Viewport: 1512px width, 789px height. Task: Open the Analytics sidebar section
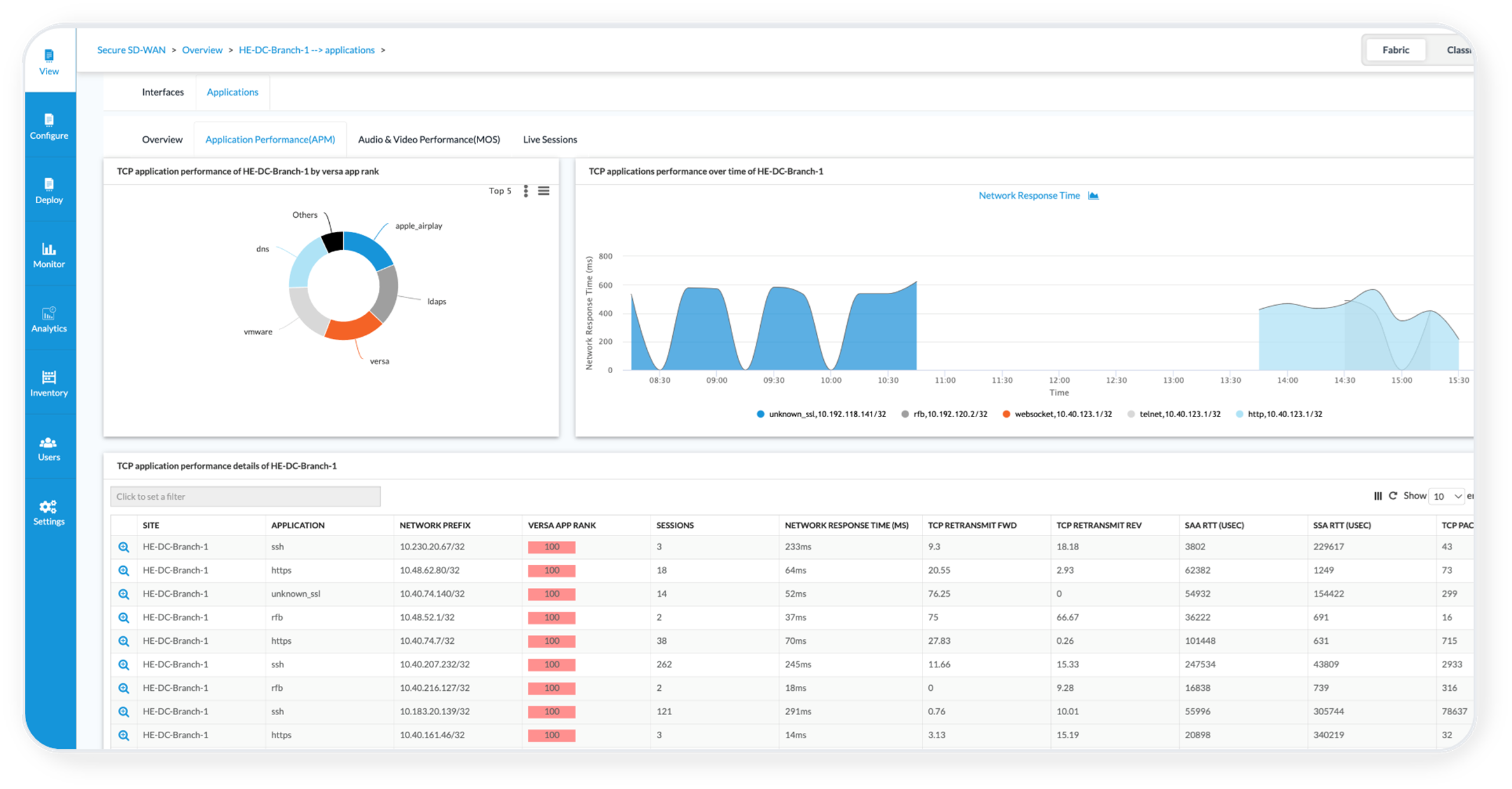tap(49, 319)
